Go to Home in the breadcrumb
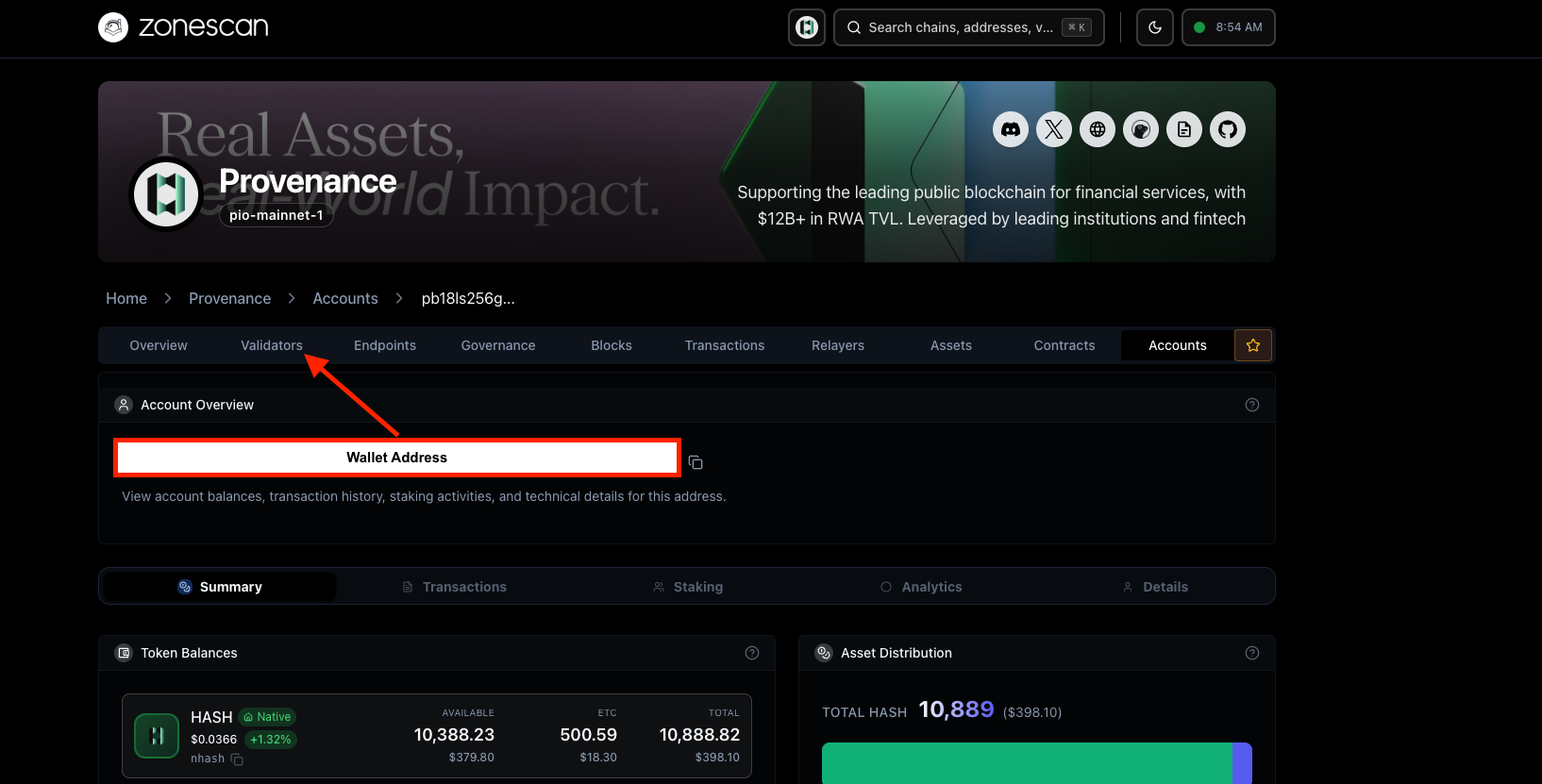The width and height of the screenshot is (1542, 784). click(x=126, y=298)
